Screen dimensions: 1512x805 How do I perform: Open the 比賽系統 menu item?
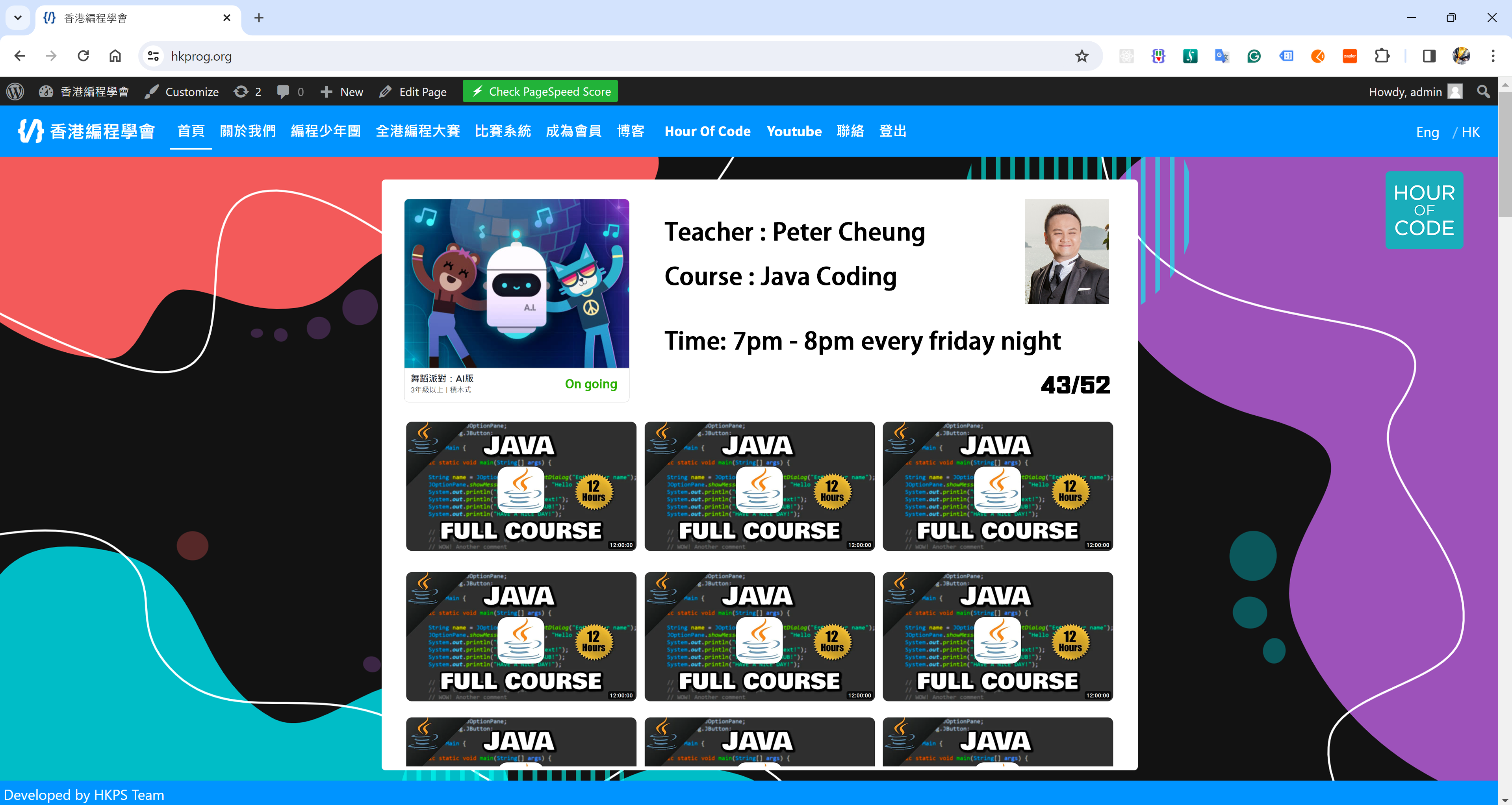pyautogui.click(x=503, y=131)
